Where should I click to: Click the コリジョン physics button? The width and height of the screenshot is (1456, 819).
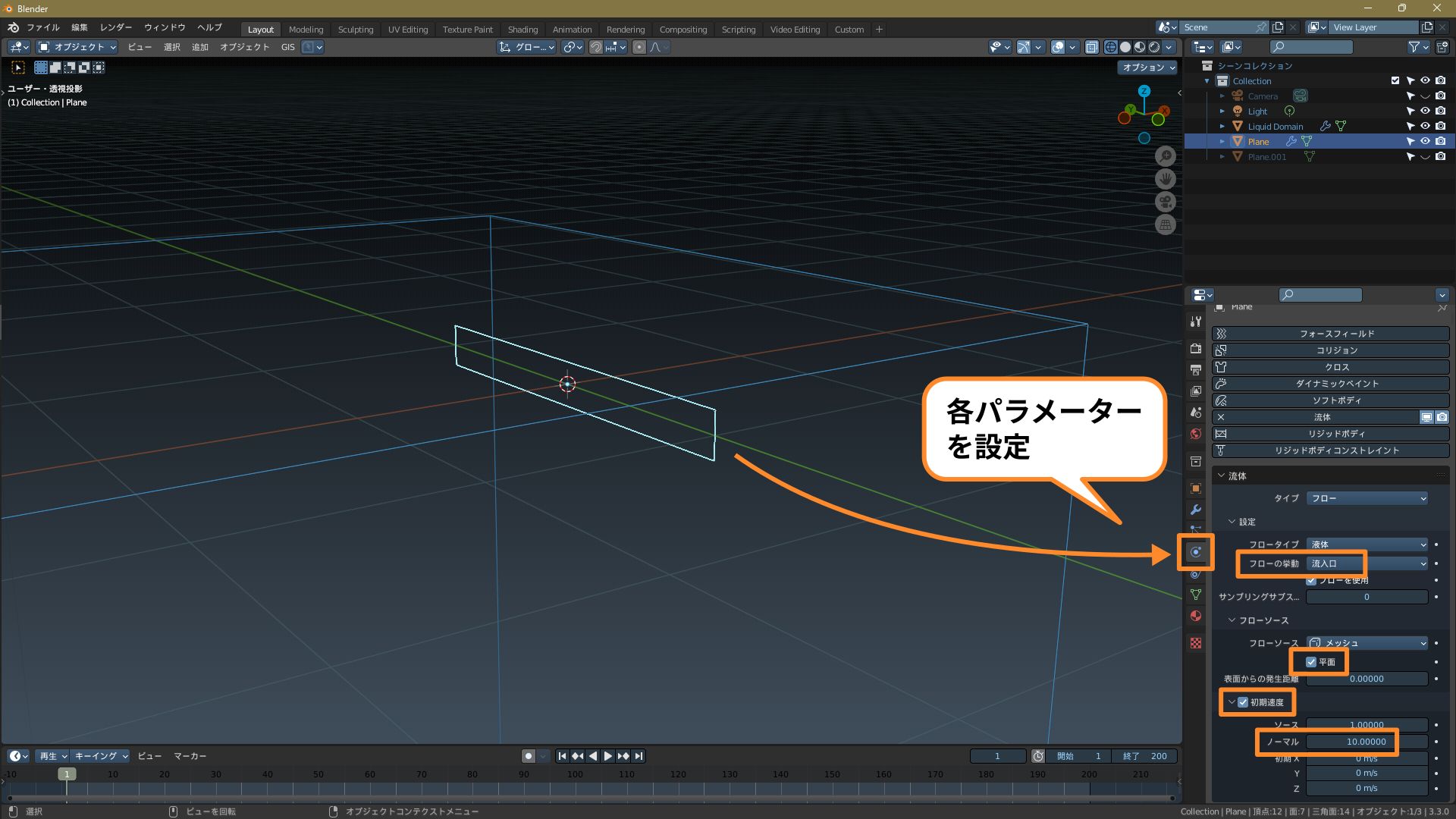pyautogui.click(x=1336, y=350)
